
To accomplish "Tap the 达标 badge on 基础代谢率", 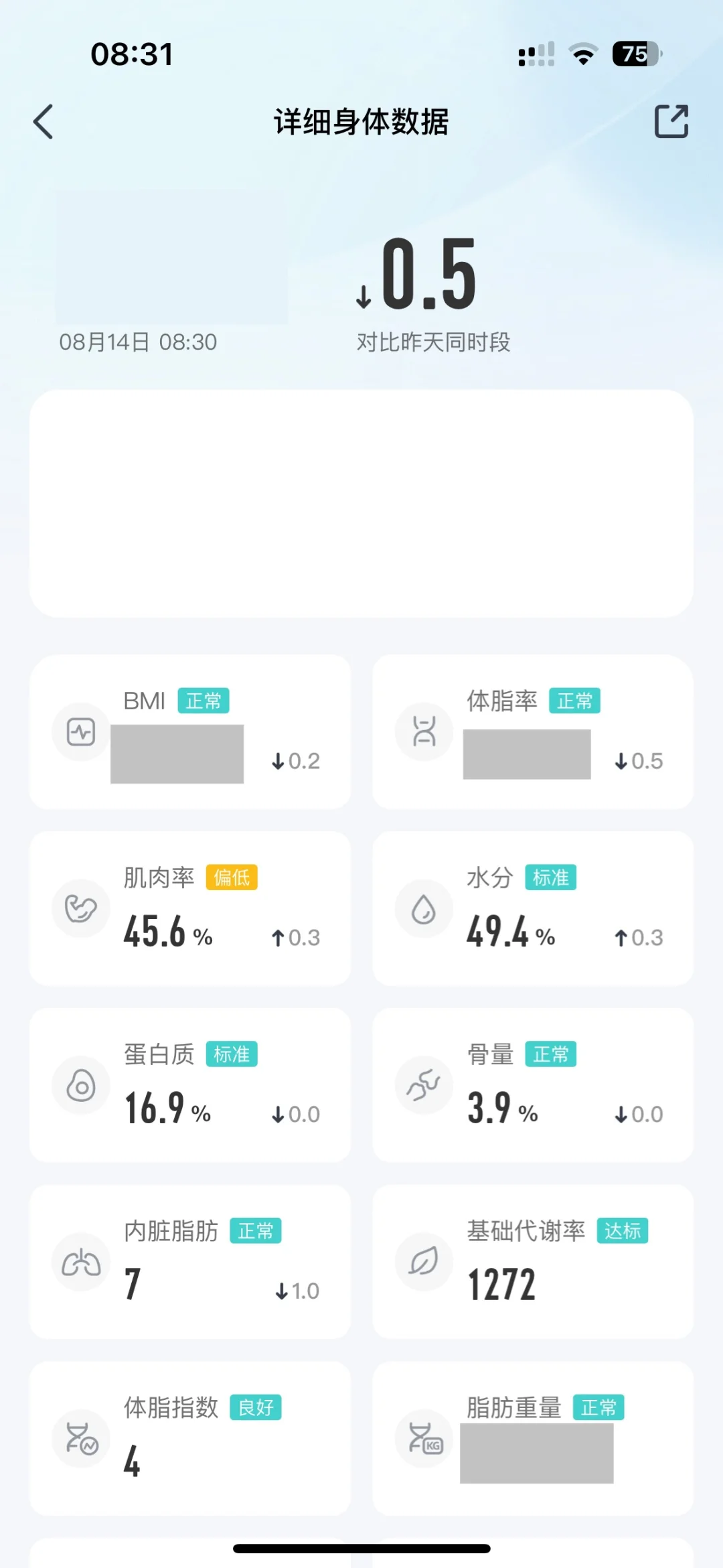I will tap(623, 1231).
